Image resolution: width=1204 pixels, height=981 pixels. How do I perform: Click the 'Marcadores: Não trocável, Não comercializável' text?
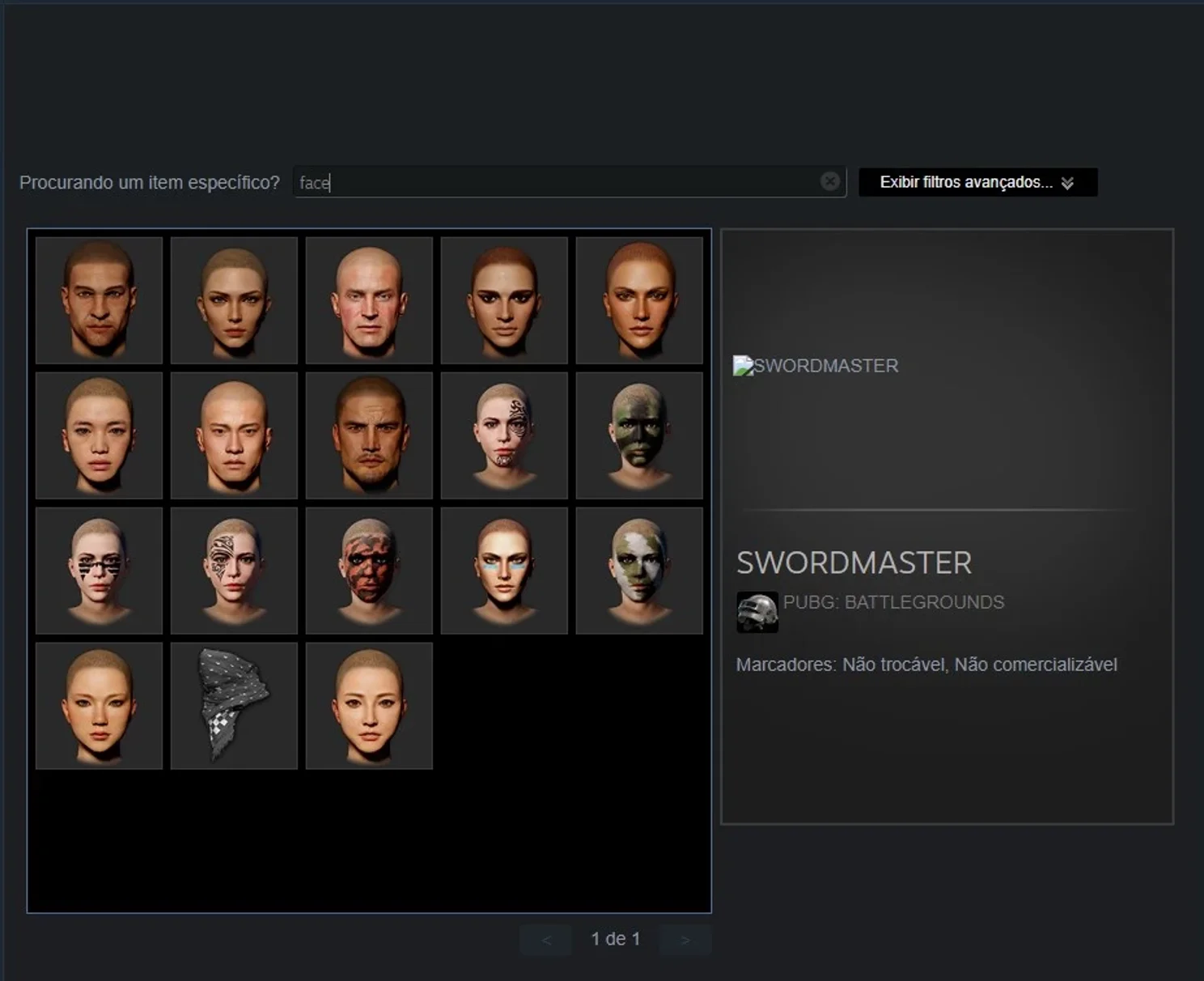pyautogui.click(x=926, y=665)
